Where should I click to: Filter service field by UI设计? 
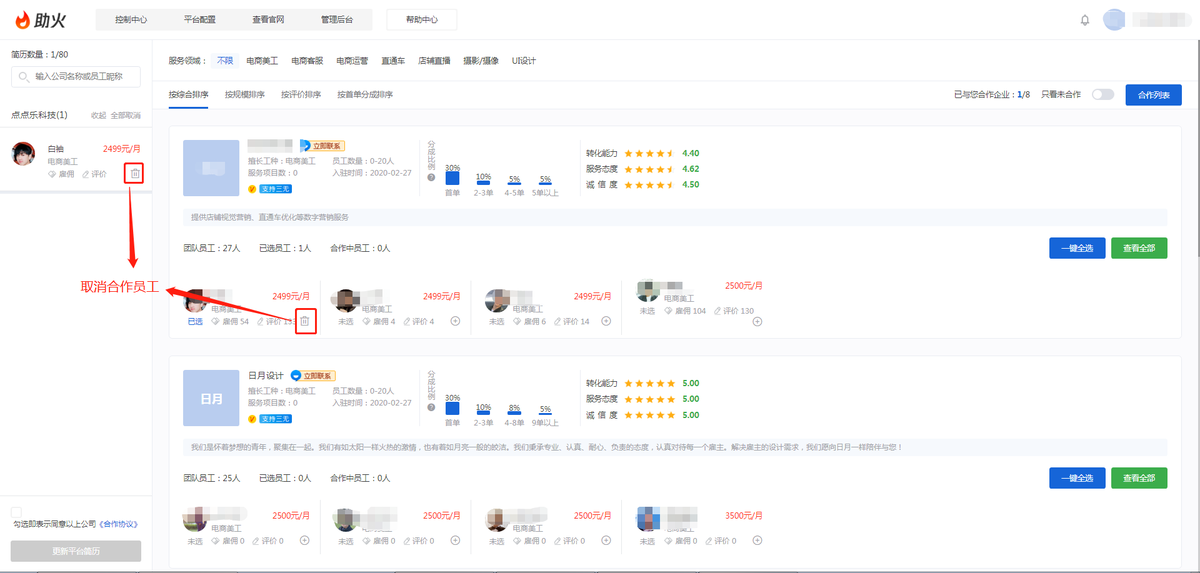pos(524,61)
